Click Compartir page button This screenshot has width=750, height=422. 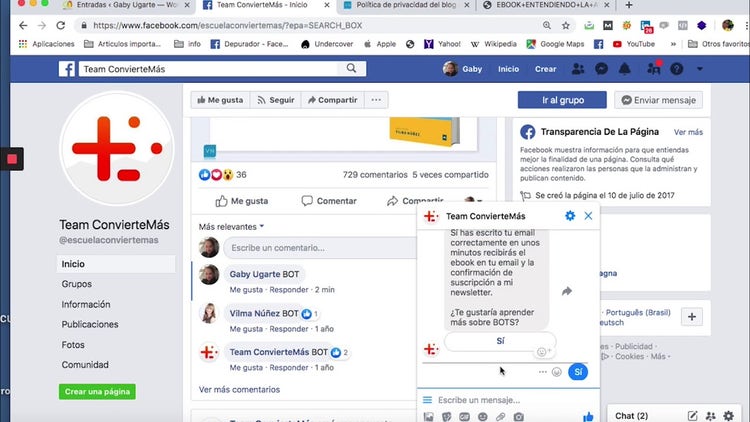click(332, 100)
